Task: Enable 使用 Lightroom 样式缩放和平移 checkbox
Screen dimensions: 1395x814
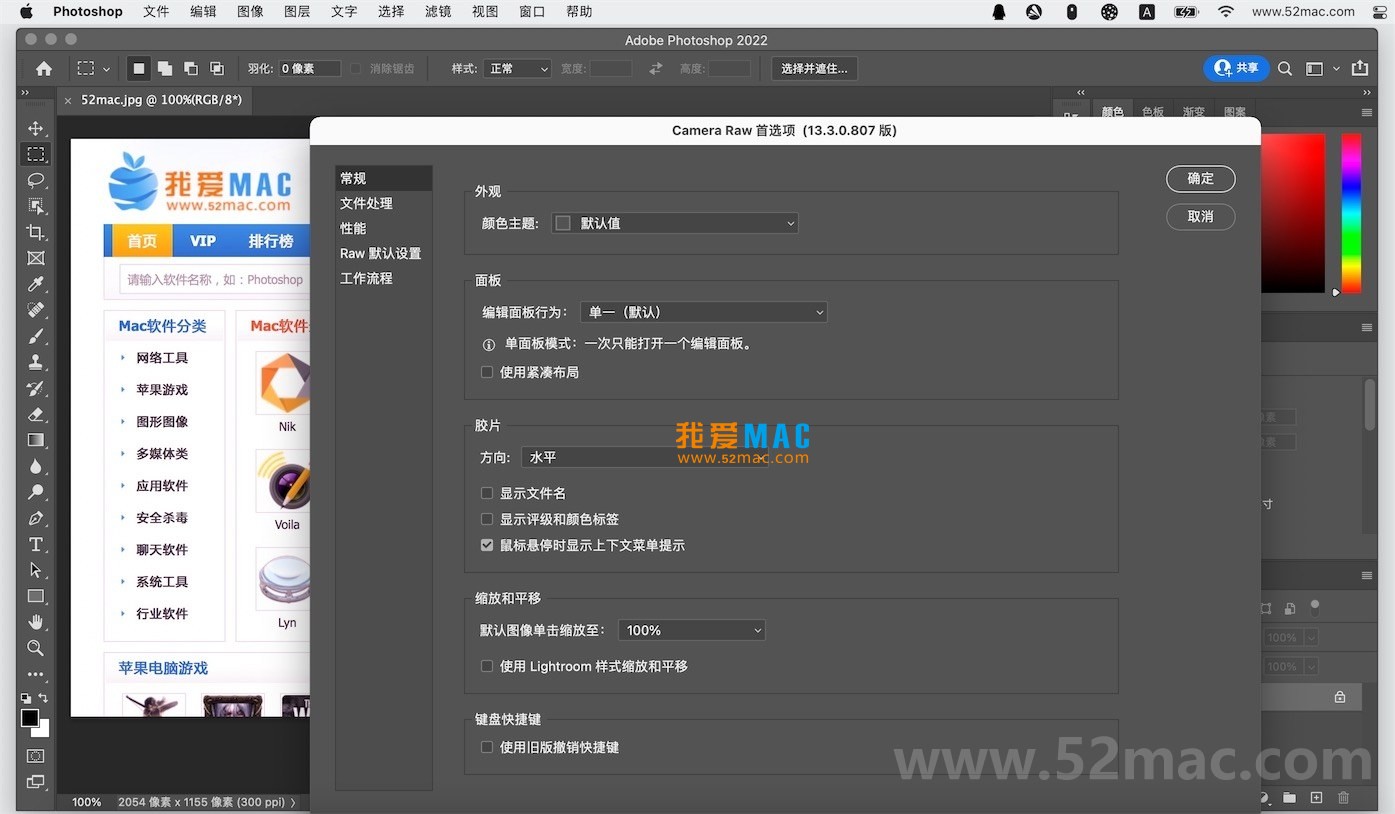Action: pos(487,666)
